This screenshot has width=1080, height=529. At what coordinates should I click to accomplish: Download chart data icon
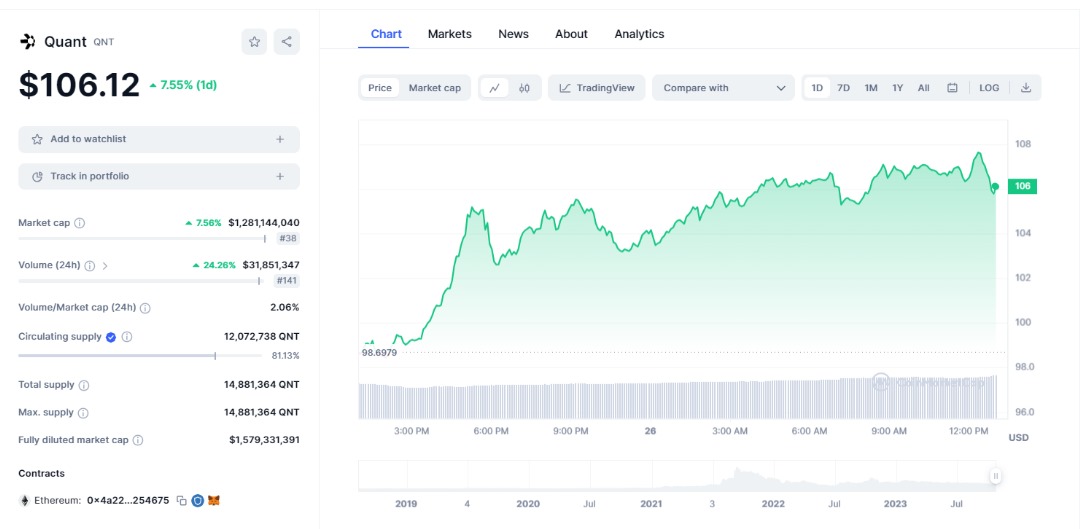1026,87
